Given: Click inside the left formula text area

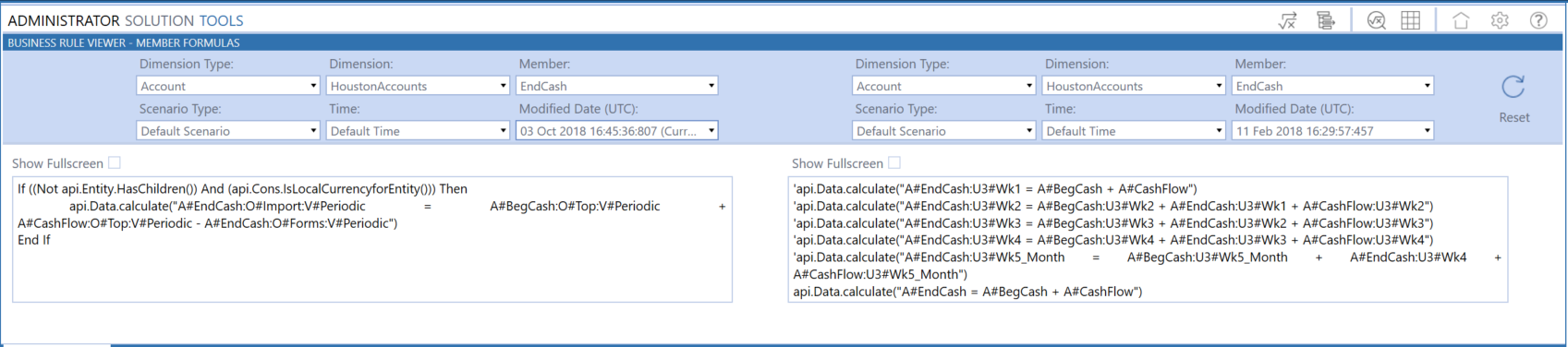Looking at the screenshot, I should point(372,239).
